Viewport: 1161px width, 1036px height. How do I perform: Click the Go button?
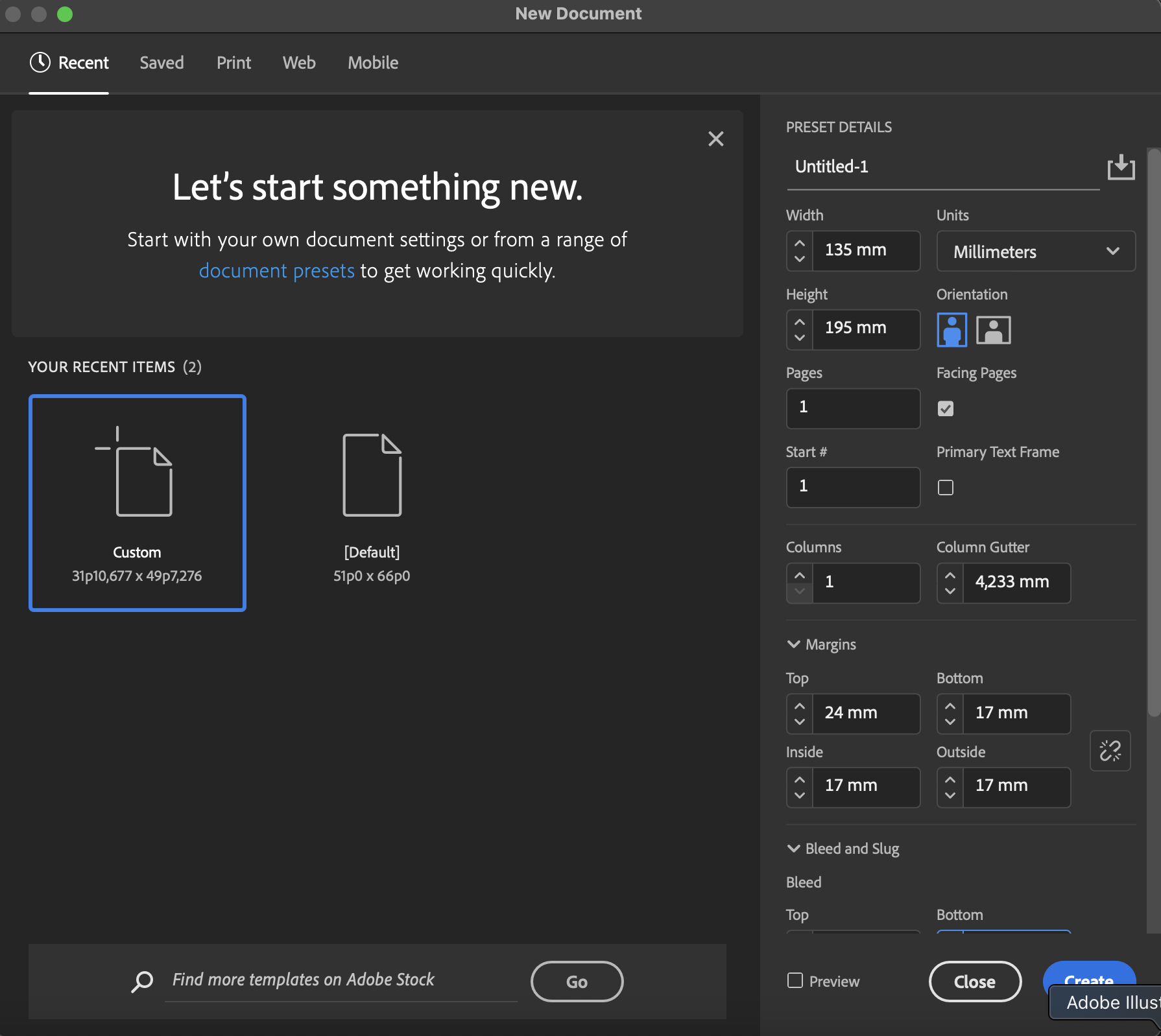pyautogui.click(x=577, y=982)
